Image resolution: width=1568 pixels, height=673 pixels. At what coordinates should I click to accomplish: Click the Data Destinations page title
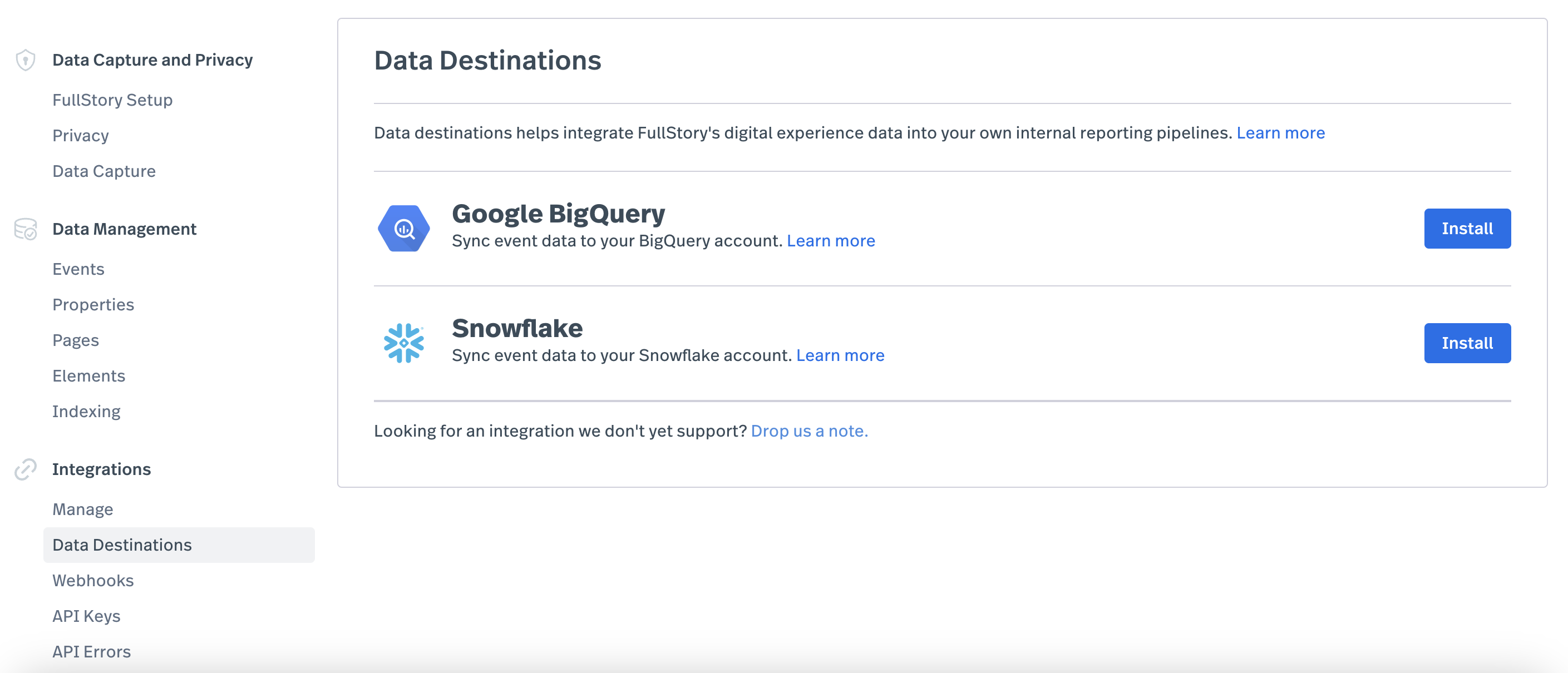pos(487,60)
